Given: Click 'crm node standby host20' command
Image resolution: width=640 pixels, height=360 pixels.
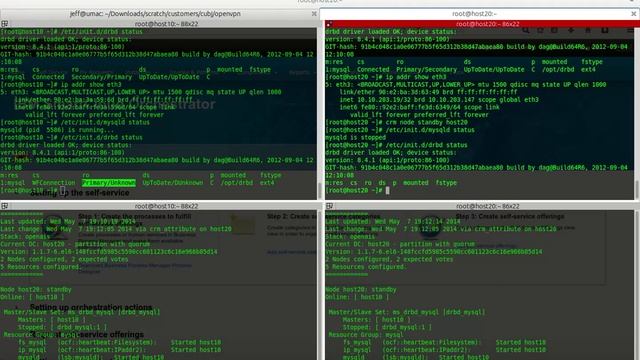Looking at the screenshot, I should click(427, 122).
